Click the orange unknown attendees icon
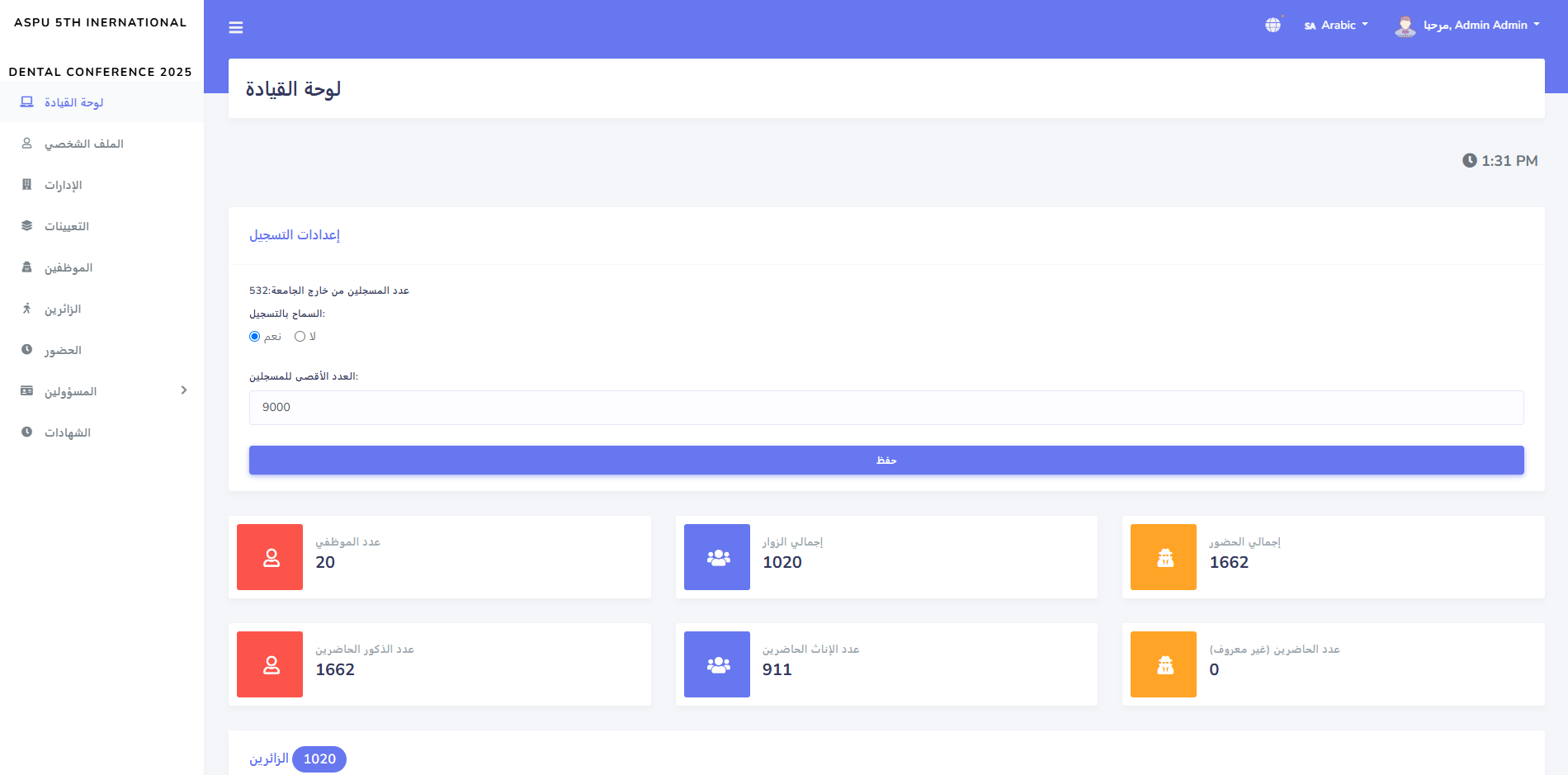Image resolution: width=1568 pixels, height=775 pixels. click(1164, 664)
